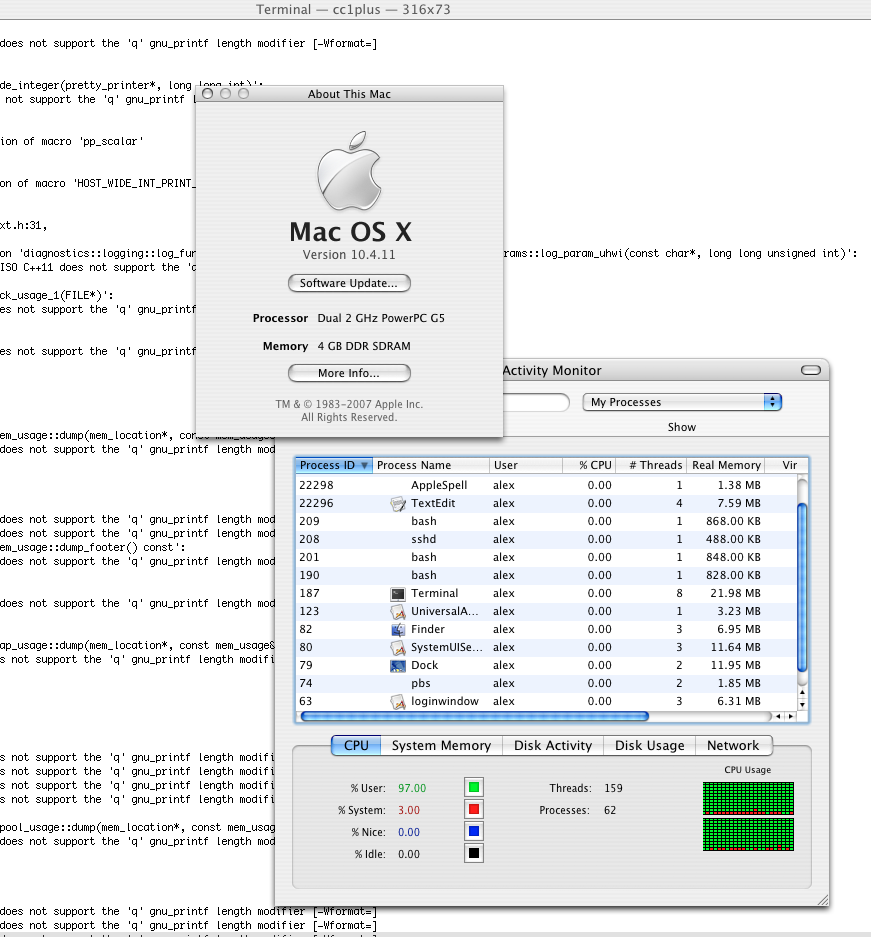
Task: Click the TextEdit app icon in process list
Action: (398, 504)
